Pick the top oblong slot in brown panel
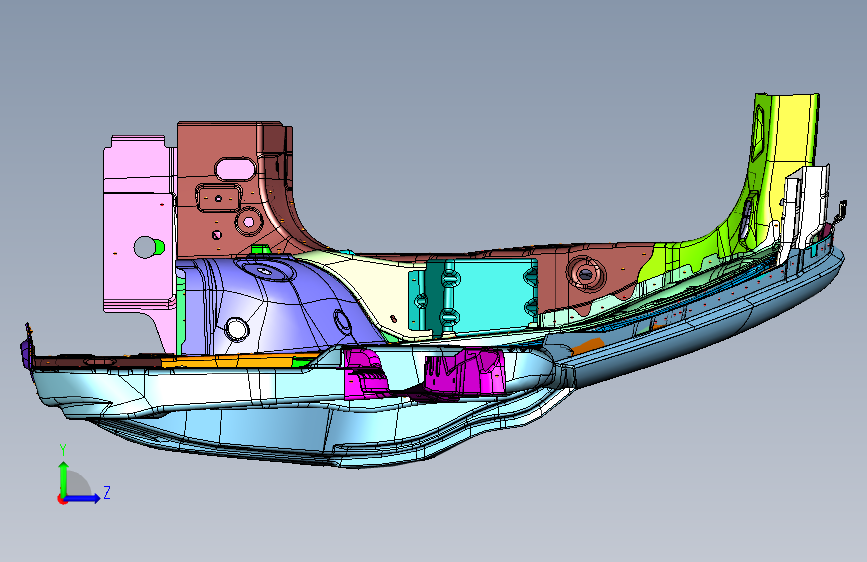The width and height of the screenshot is (867, 562). pyautogui.click(x=236, y=169)
